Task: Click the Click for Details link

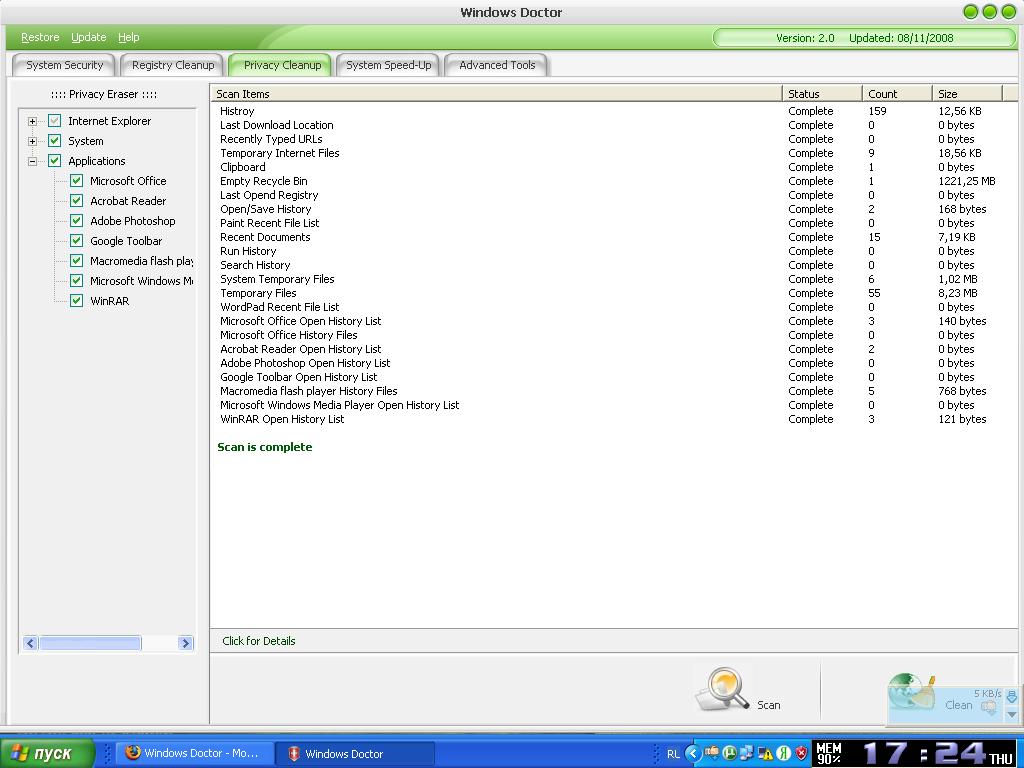Action: tap(259, 641)
